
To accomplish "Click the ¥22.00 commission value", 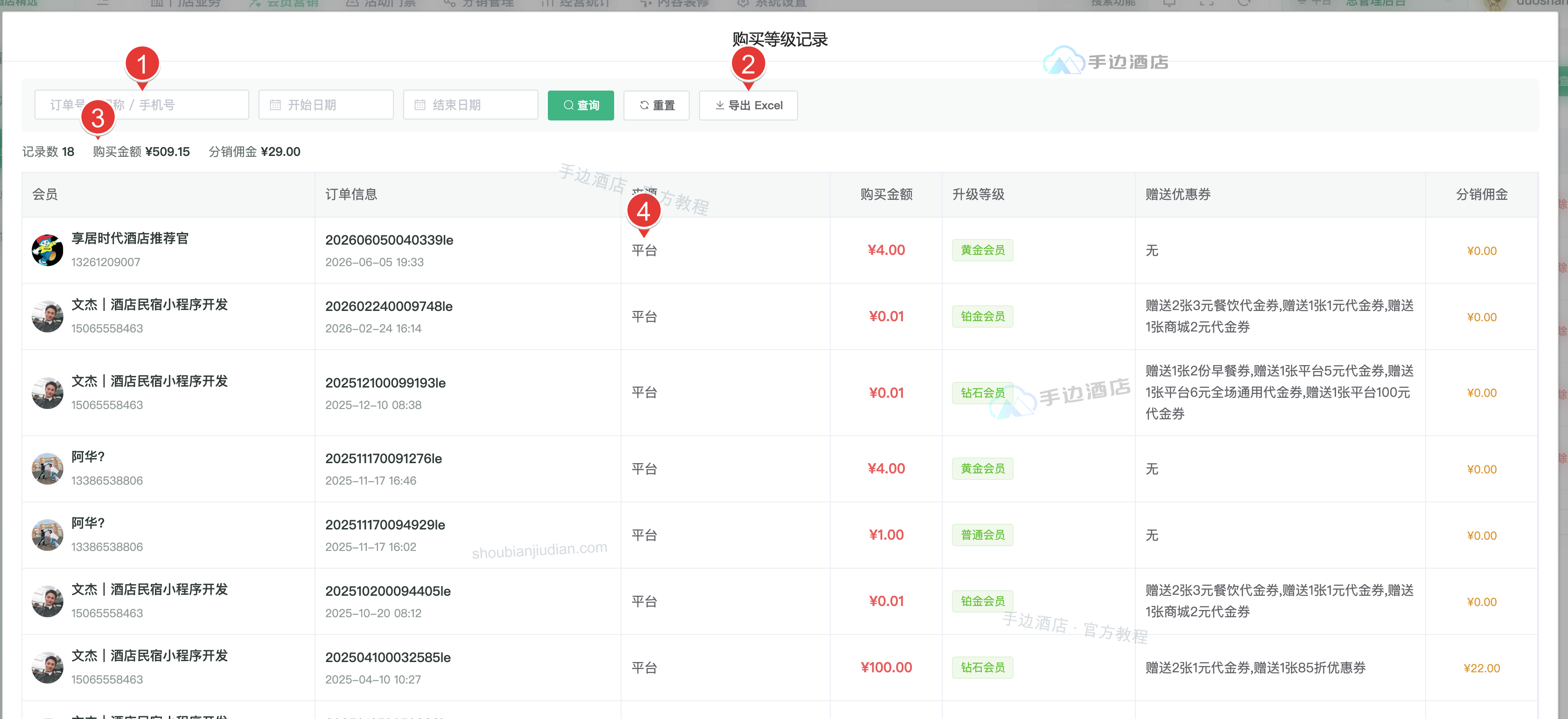I will 1482,669.
